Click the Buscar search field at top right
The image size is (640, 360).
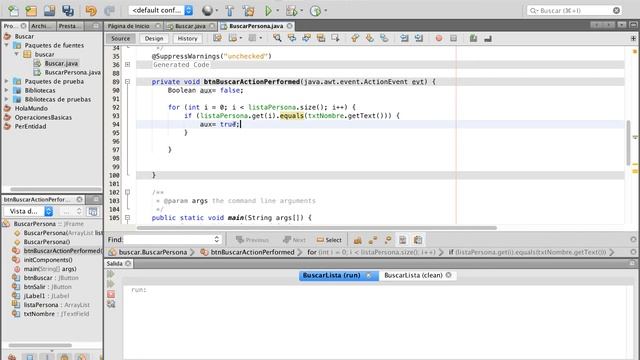(575, 11)
